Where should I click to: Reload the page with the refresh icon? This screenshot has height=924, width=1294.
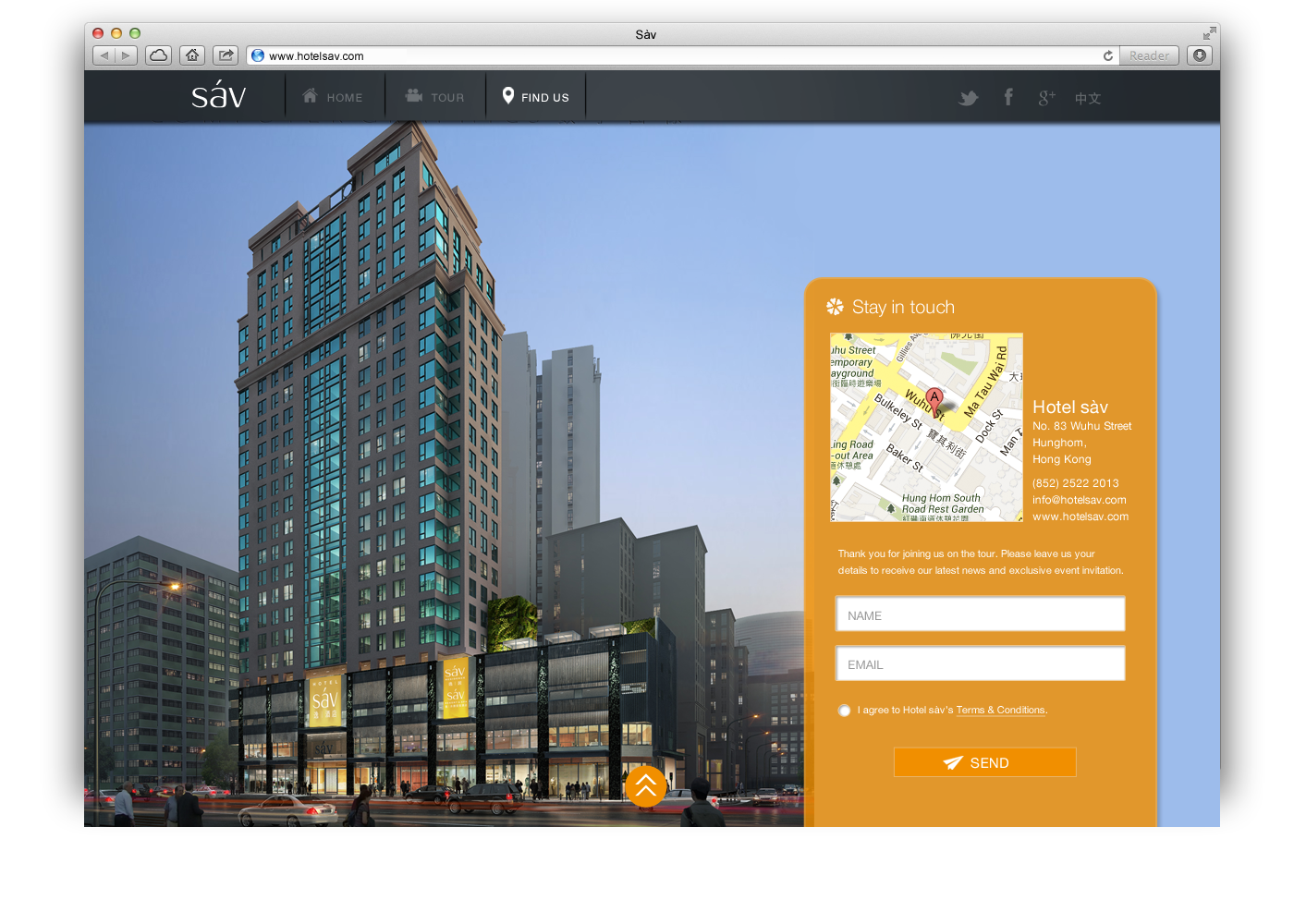1108,55
